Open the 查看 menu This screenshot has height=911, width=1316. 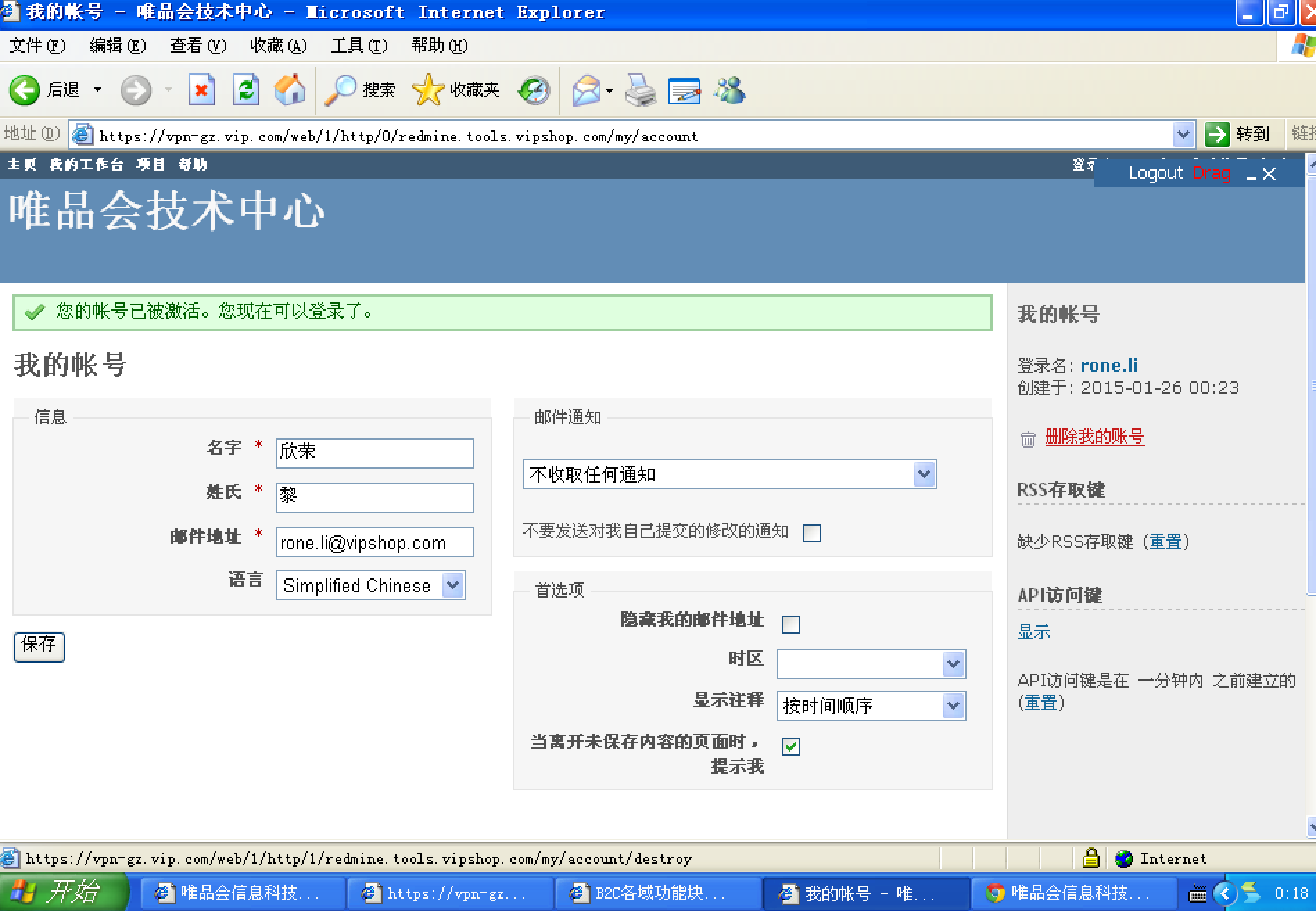pyautogui.click(x=198, y=46)
